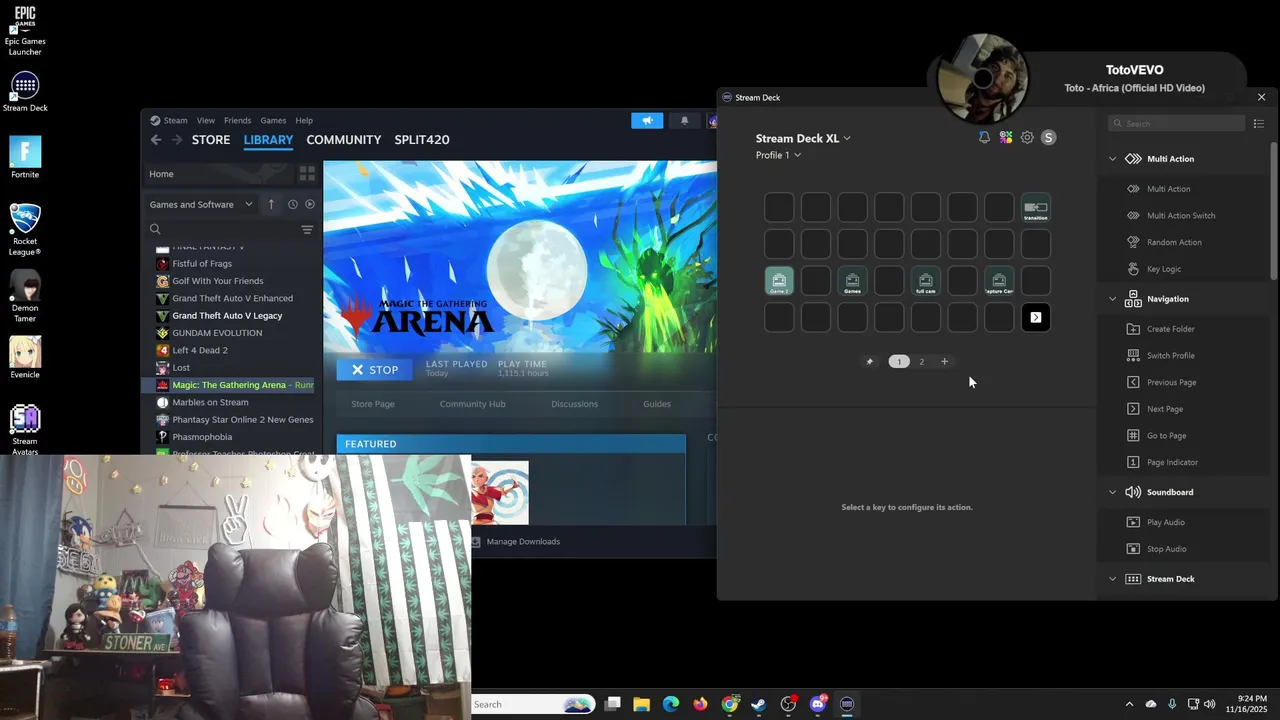Open Stream Deck settings gear
Image resolution: width=1280 pixels, height=720 pixels.
click(x=1027, y=138)
